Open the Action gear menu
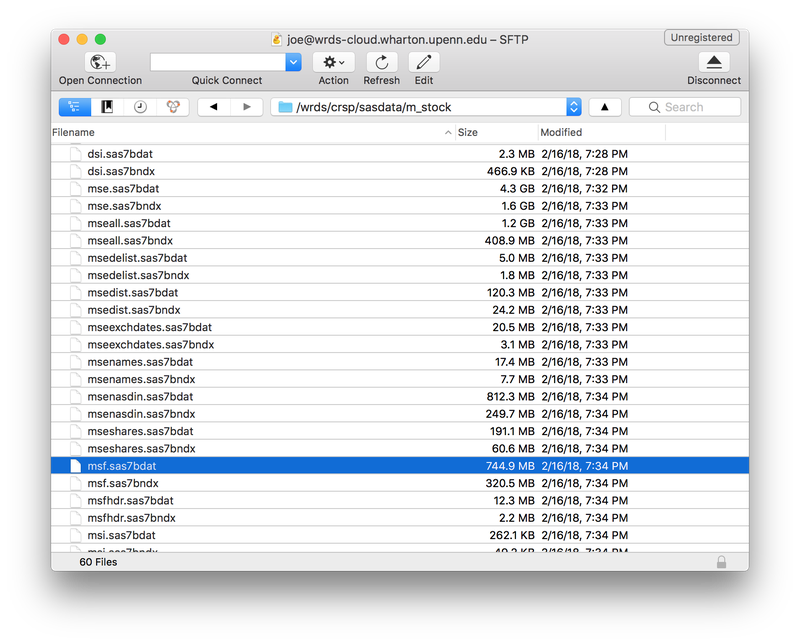This screenshot has height=644, width=800. coord(333,62)
